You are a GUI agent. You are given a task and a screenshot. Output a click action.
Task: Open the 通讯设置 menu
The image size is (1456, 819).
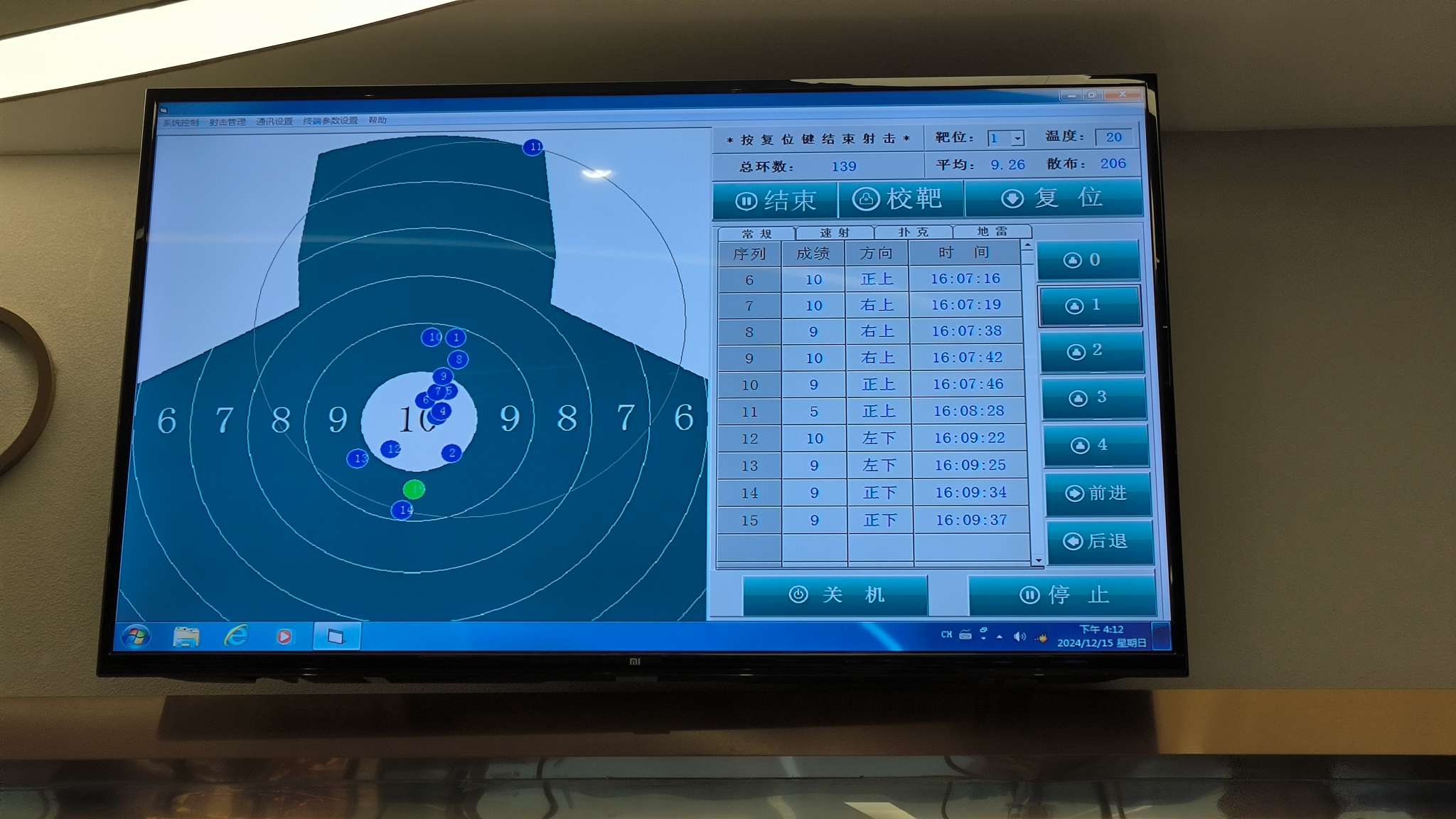(x=274, y=122)
